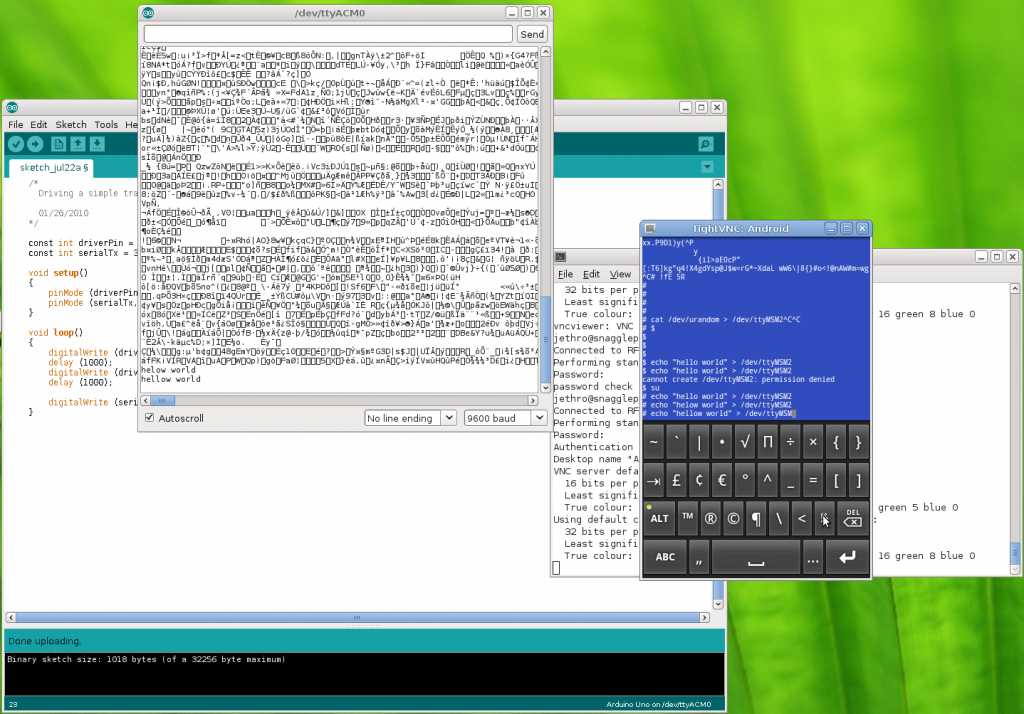The width and height of the screenshot is (1024, 714).
Task: Tap the ALT key on Android keyboard
Action: click(x=660, y=519)
